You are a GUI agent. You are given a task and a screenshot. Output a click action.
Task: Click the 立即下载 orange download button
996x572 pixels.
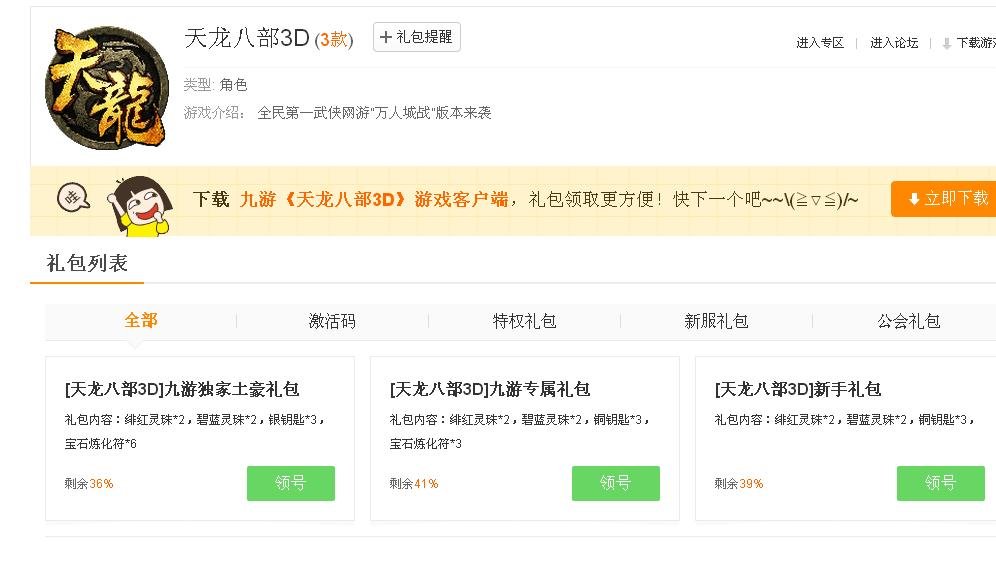pyautogui.click(x=944, y=199)
